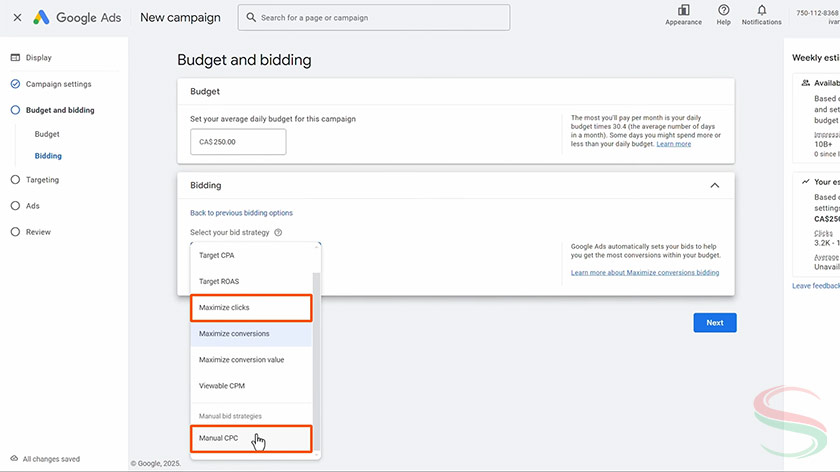Select the Campaign settings step
Image resolution: width=840 pixels, height=472 pixels.
tap(58, 84)
